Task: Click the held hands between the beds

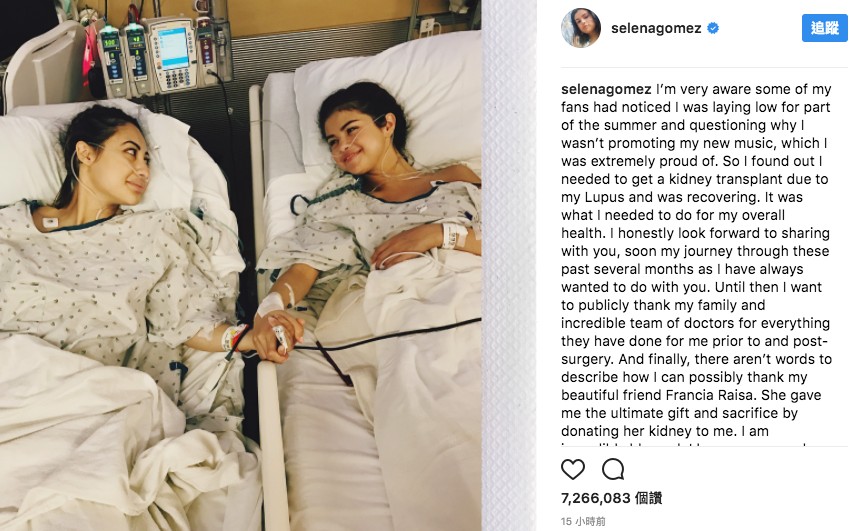Action: coord(277,336)
